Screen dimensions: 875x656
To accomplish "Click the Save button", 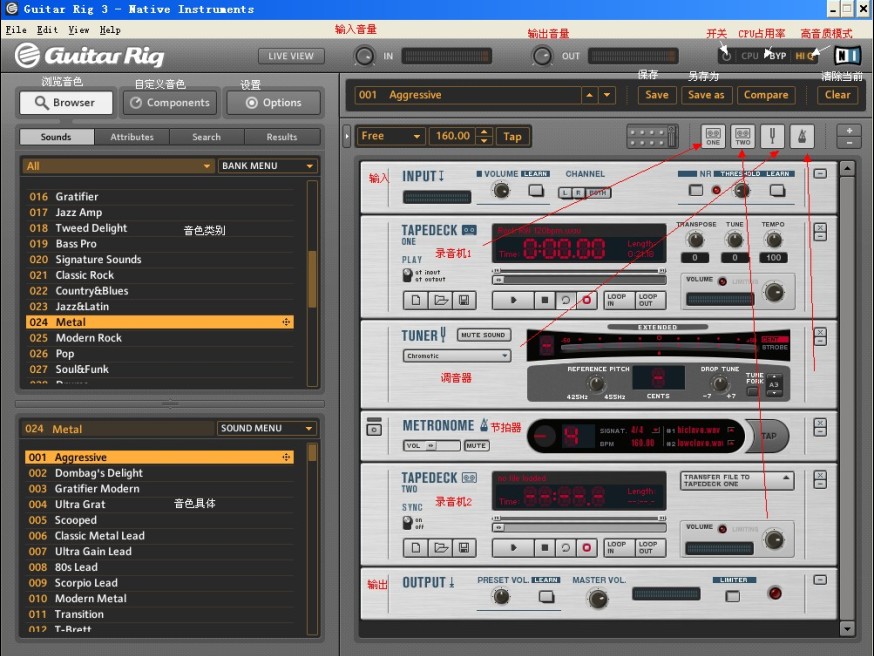I will (x=657, y=95).
